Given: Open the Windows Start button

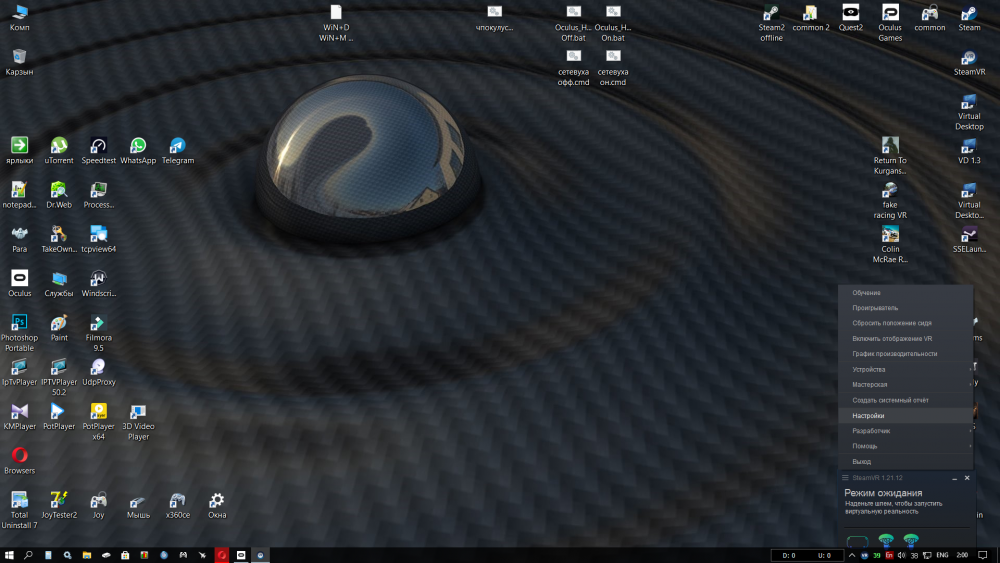Looking at the screenshot, I should [9, 555].
